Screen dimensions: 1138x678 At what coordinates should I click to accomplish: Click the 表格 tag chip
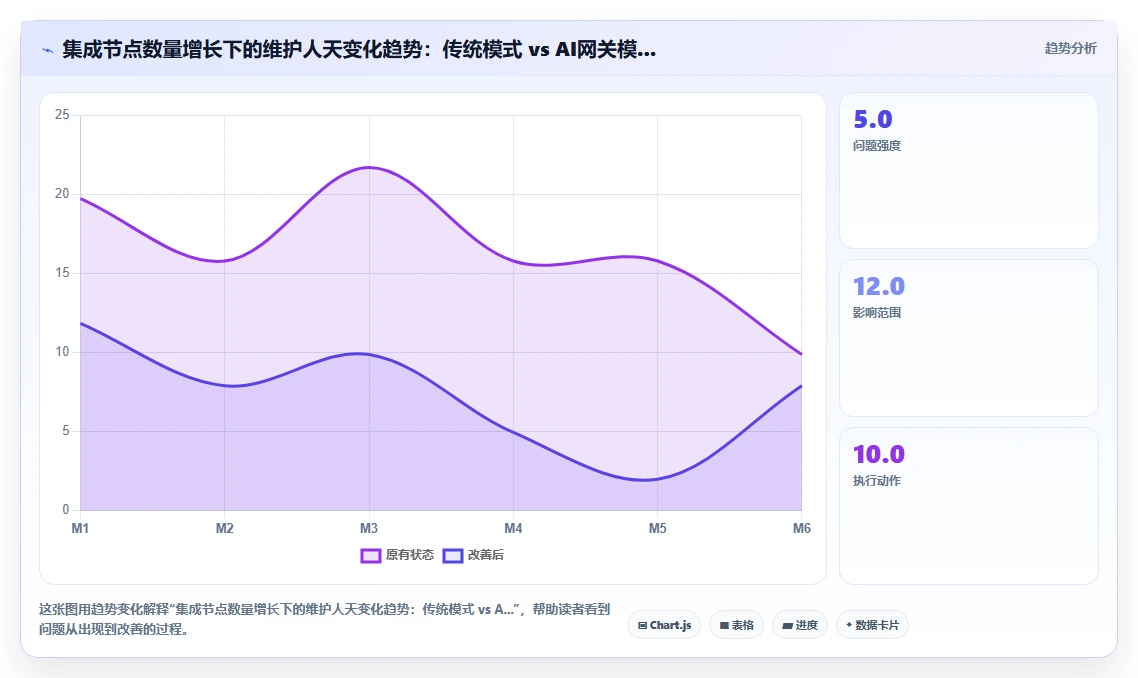coord(736,625)
